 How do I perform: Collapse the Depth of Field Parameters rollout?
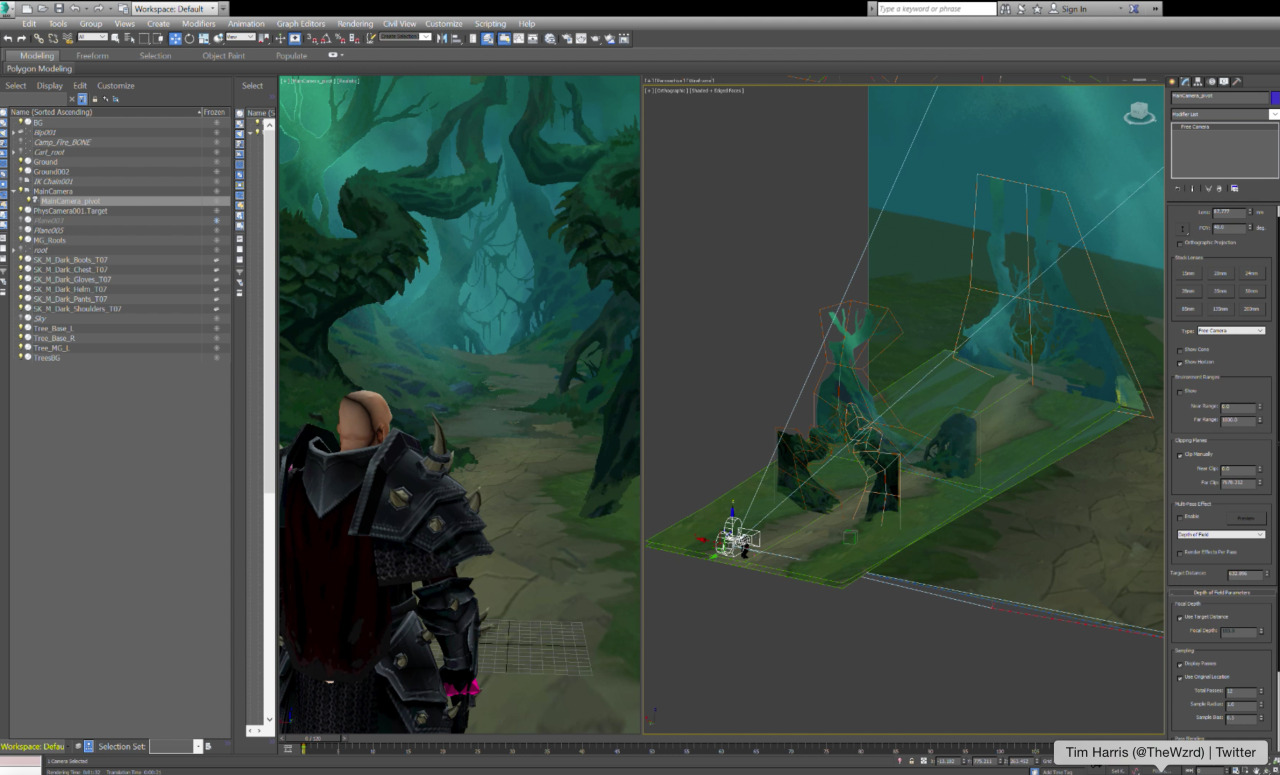(x=1222, y=593)
